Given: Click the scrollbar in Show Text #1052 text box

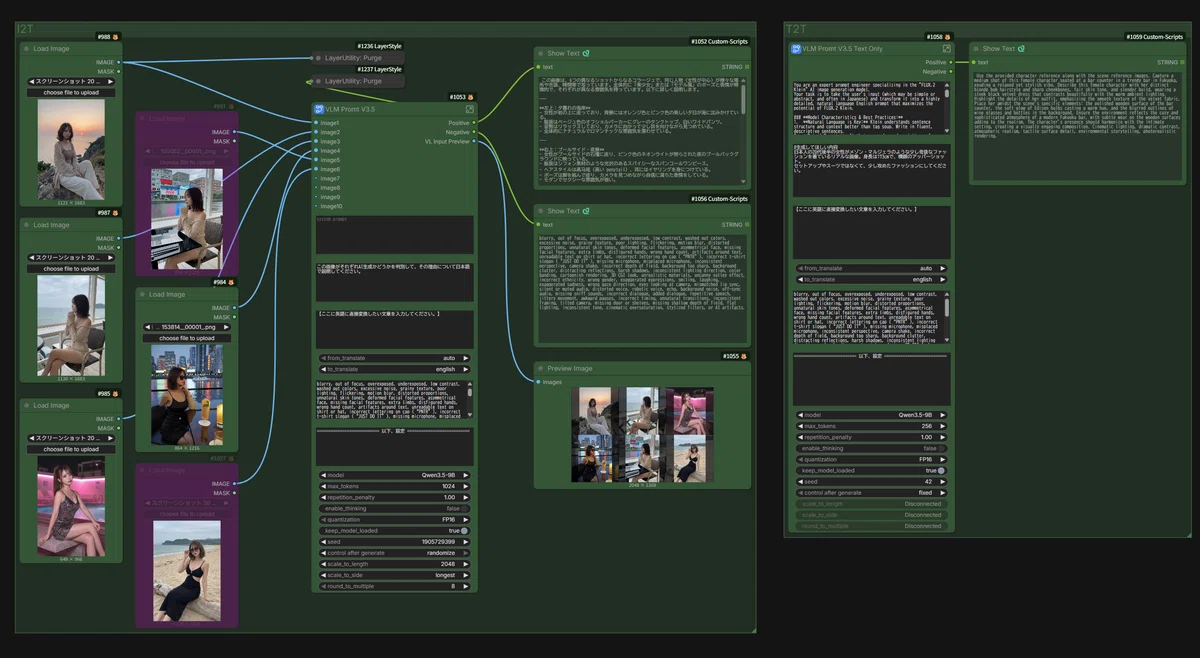Looking at the screenshot, I should click(744, 98).
